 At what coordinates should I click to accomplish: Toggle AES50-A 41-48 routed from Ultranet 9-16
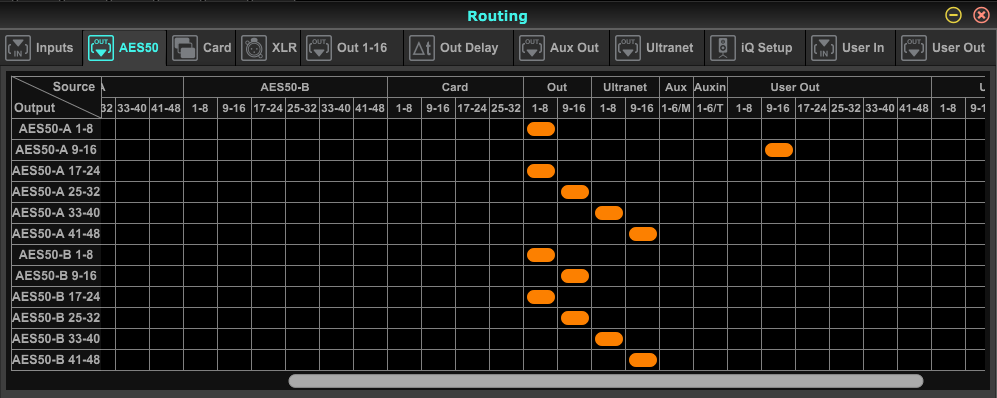click(x=643, y=234)
